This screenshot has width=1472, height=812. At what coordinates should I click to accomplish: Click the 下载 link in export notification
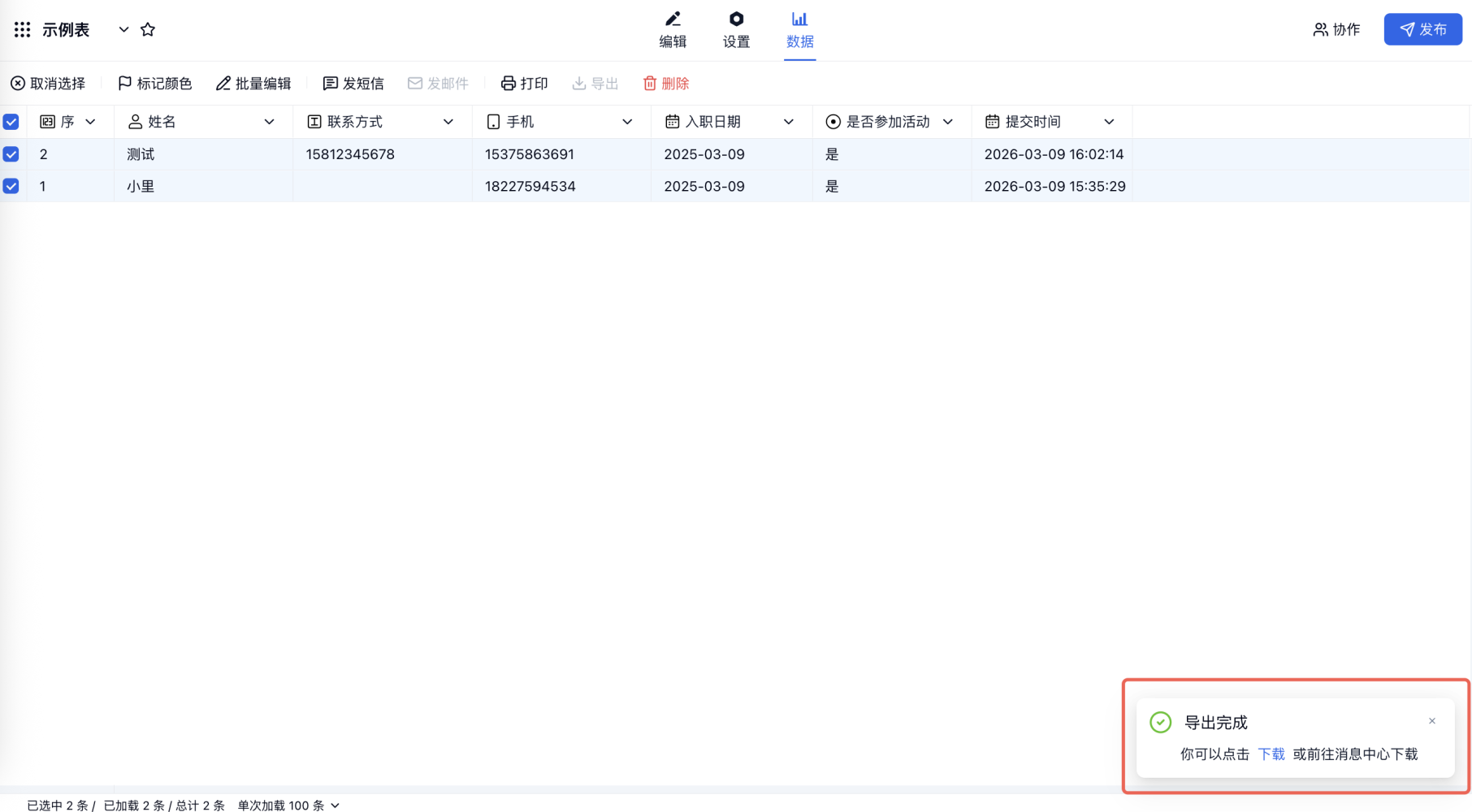tap(1271, 754)
